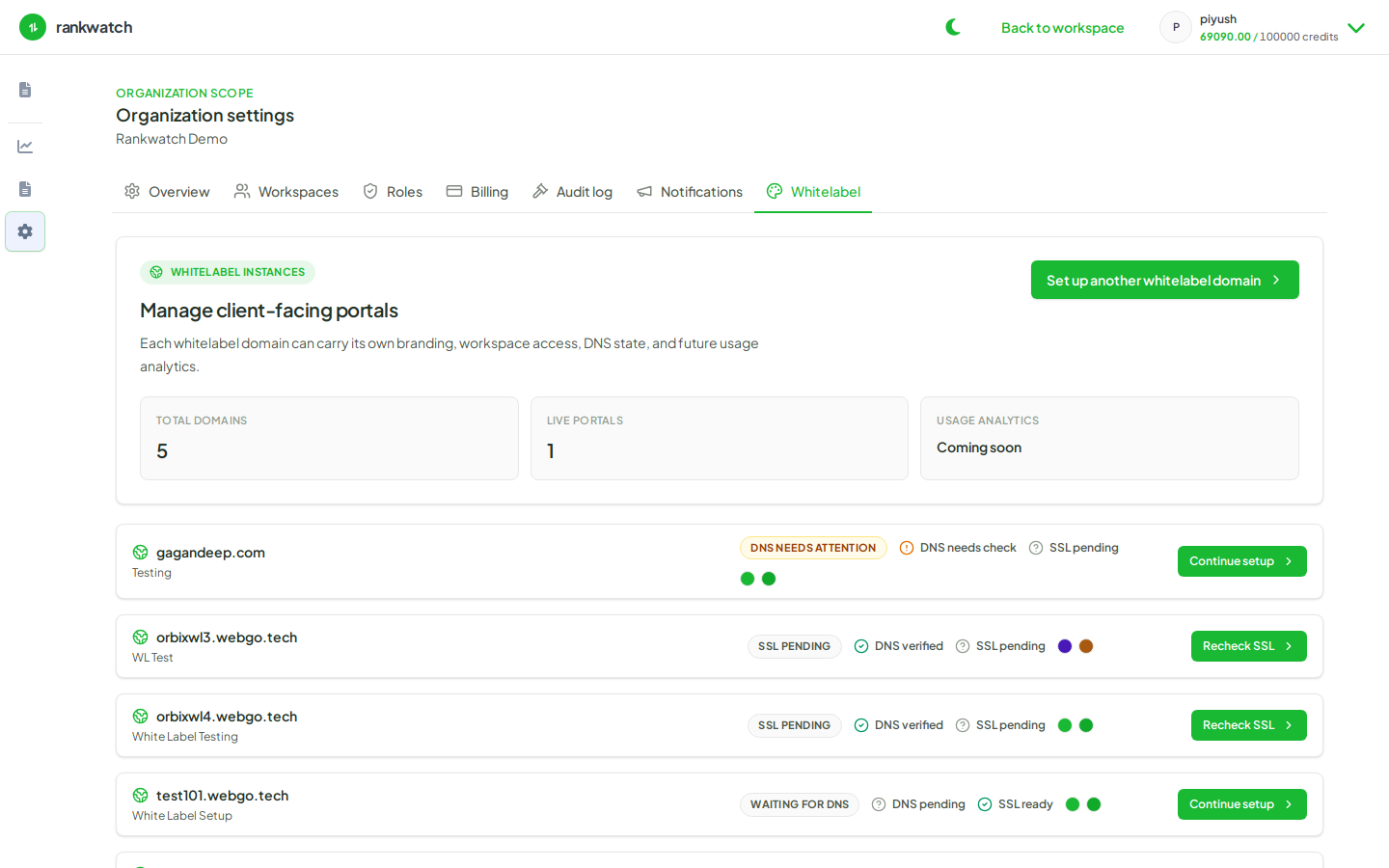Click the orbixwl3.webgo.tech globe icon
This screenshot has width=1389, height=868.
pos(141,637)
